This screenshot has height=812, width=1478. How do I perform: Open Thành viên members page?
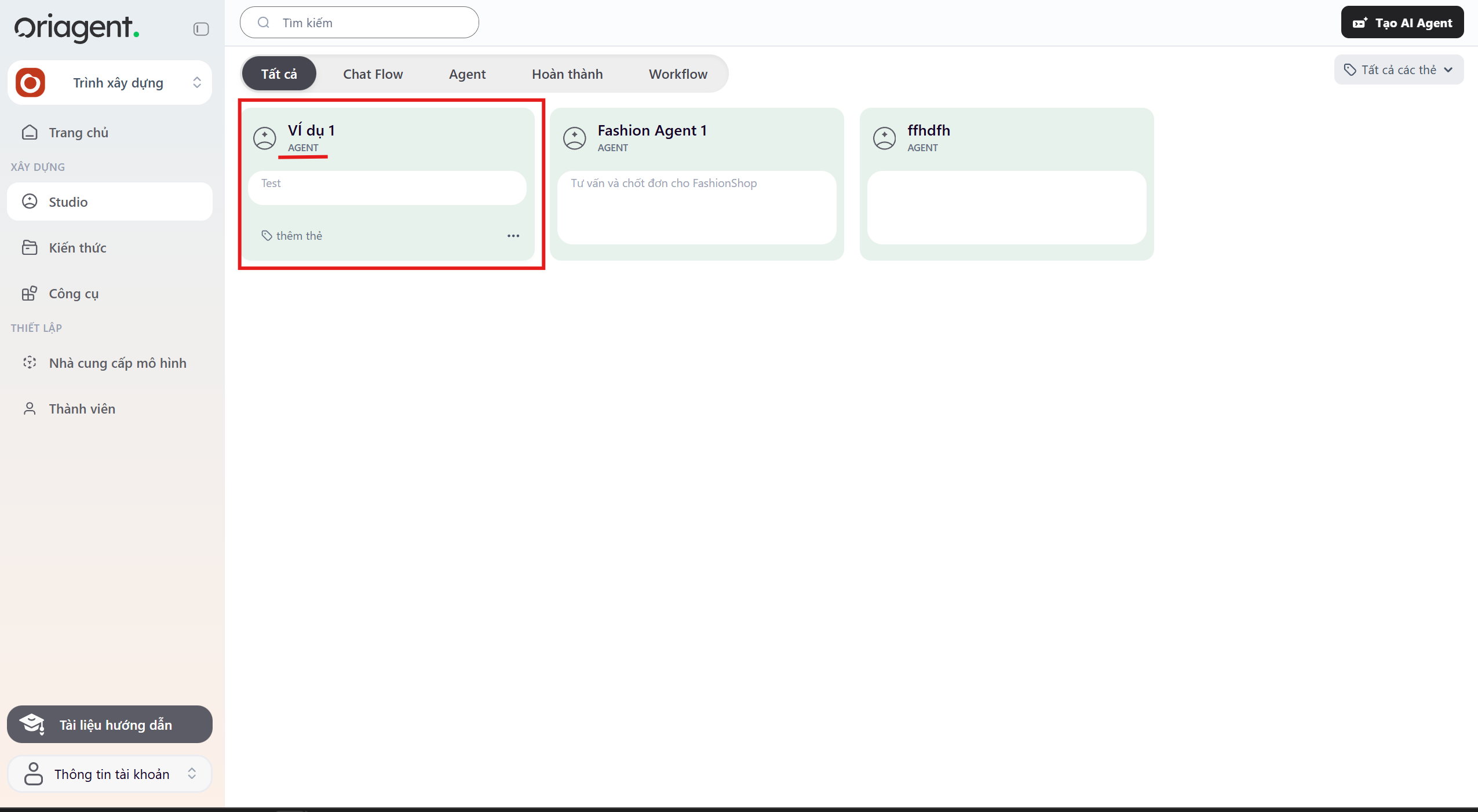coord(82,409)
